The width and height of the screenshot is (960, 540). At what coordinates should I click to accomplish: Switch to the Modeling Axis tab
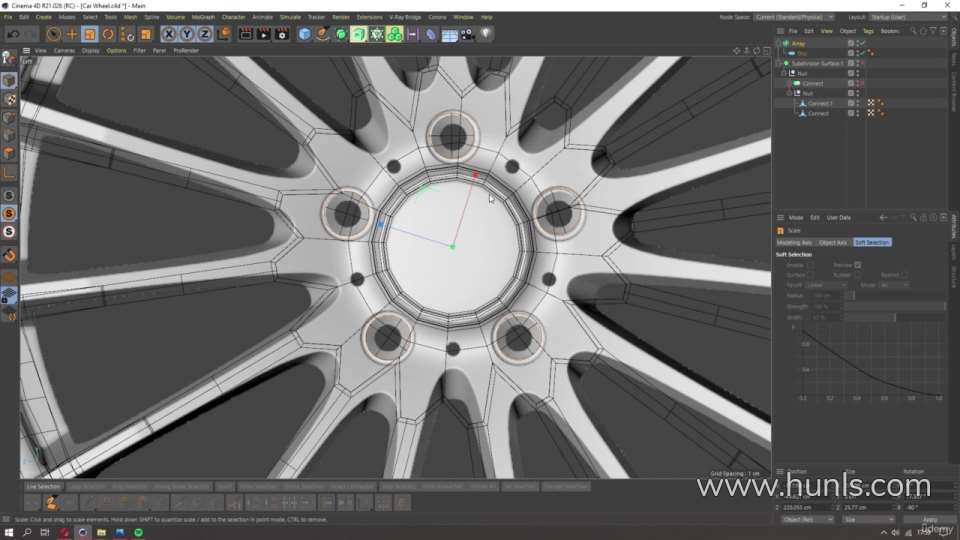(x=795, y=243)
